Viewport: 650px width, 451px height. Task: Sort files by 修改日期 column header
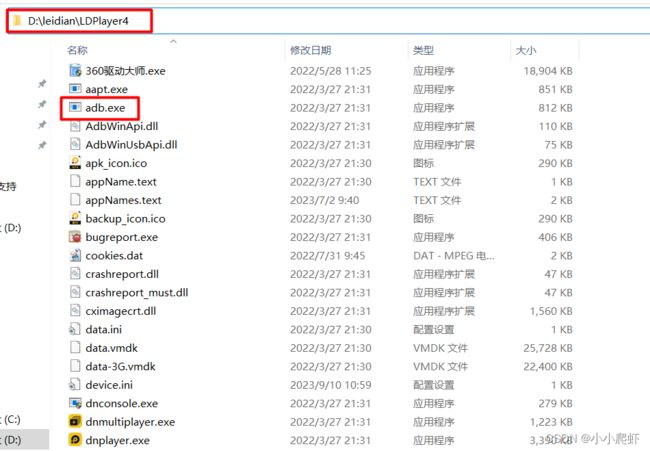[x=310, y=50]
